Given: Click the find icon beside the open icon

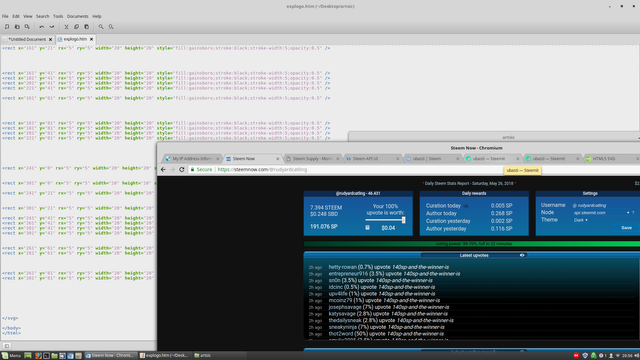Looking at the screenshot, I should pyautogui.click(x=27, y=27).
